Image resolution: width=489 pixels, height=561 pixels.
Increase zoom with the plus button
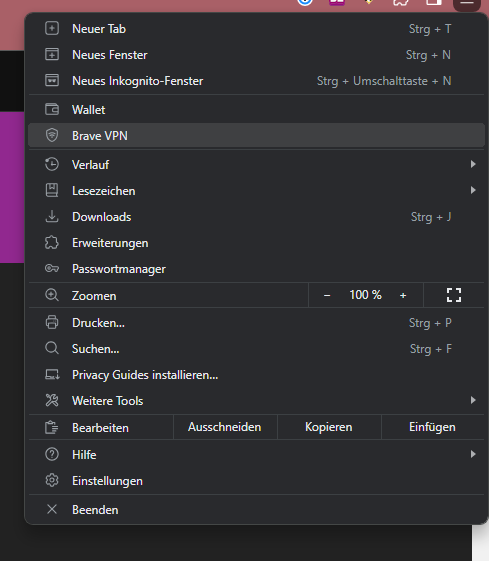(x=403, y=296)
